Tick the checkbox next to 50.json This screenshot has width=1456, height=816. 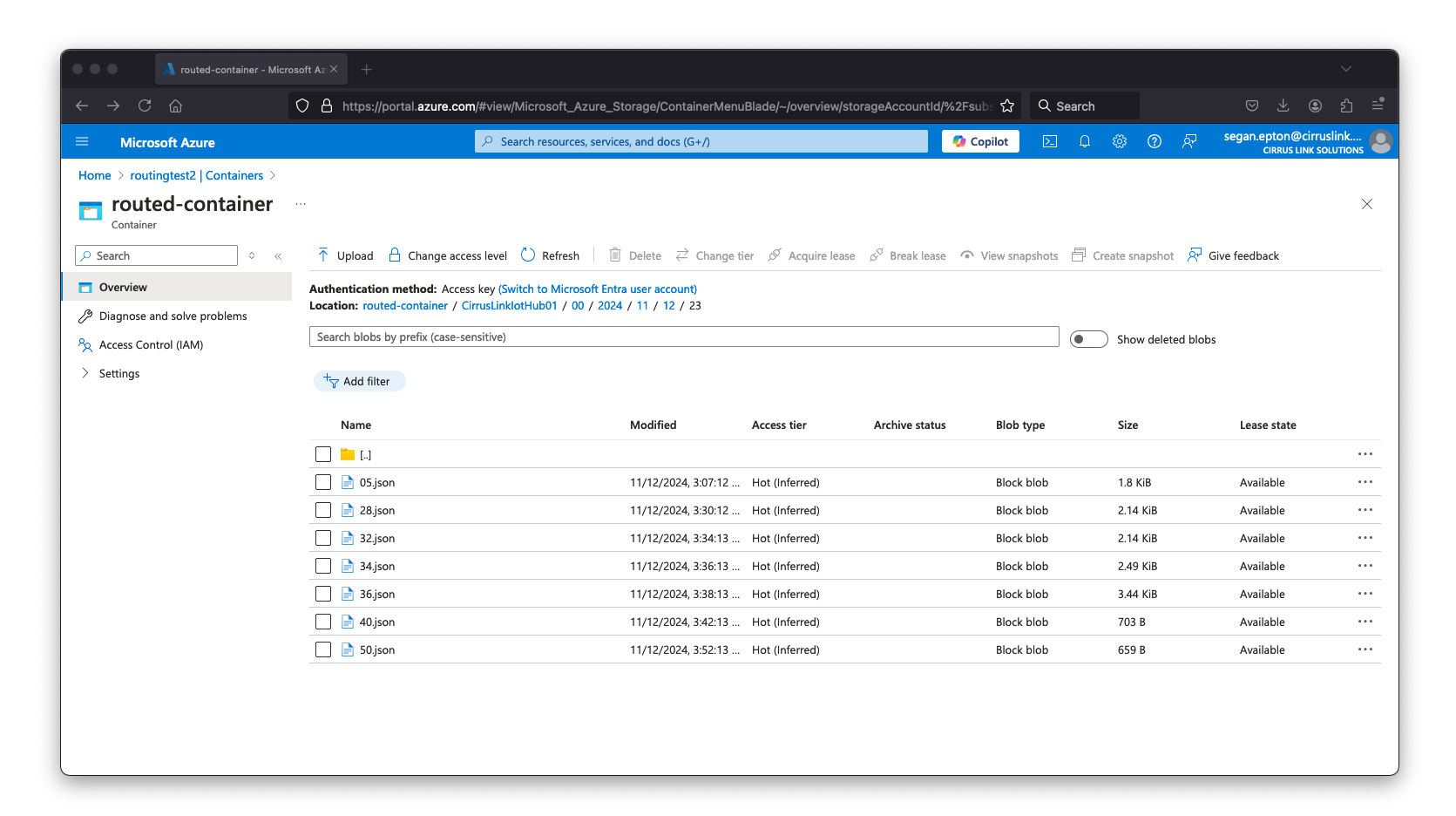point(323,649)
